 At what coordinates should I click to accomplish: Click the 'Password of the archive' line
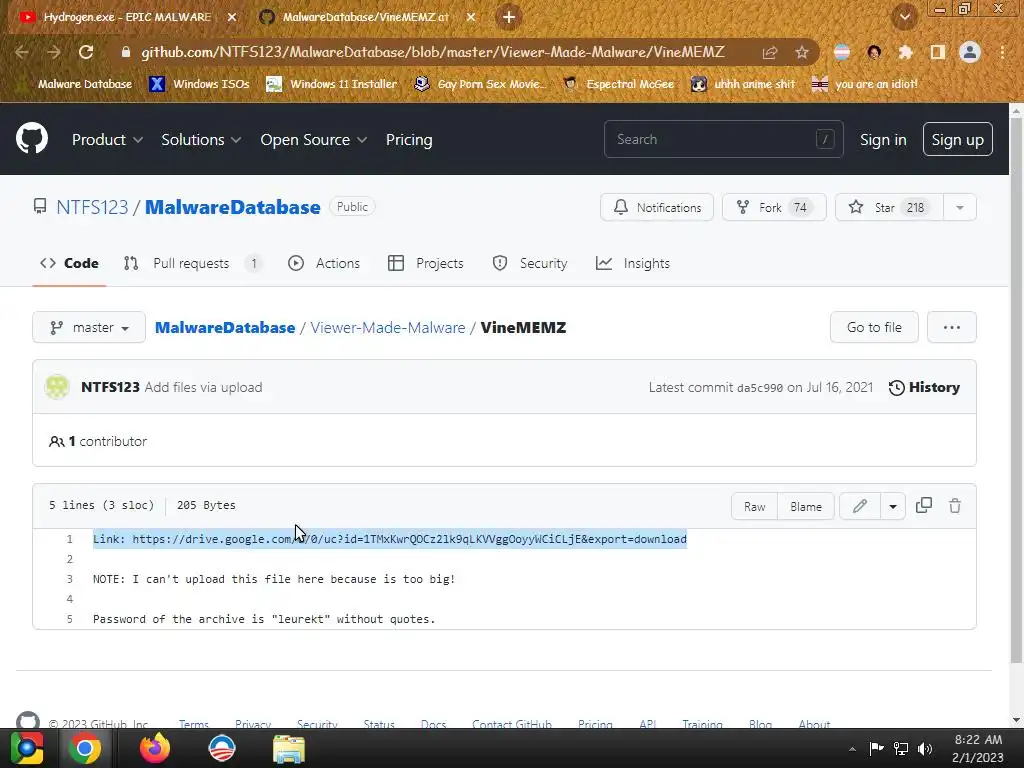[x=264, y=618]
